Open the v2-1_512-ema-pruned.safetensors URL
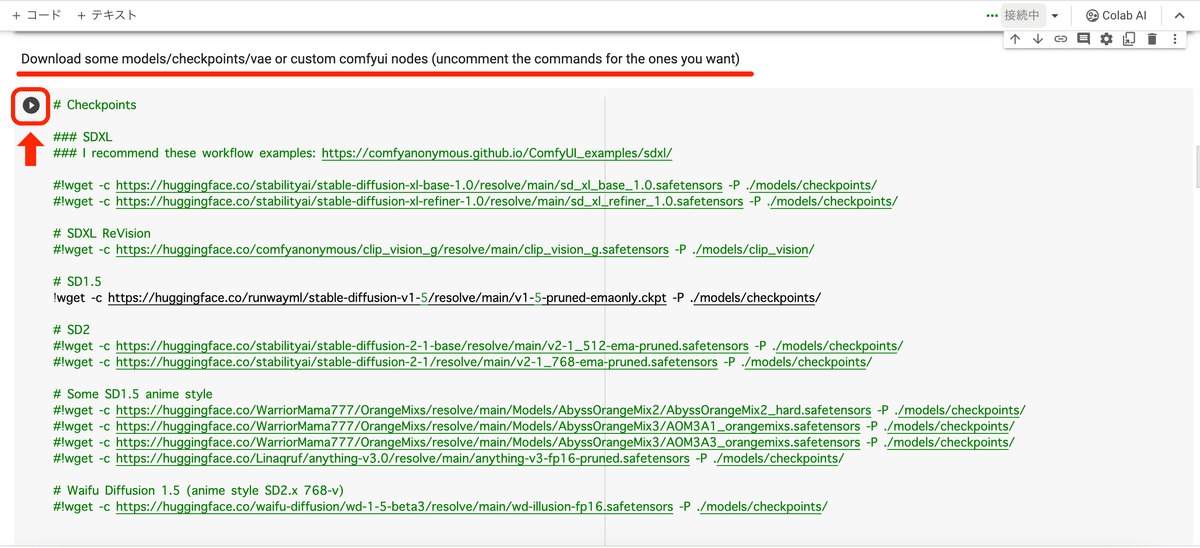This screenshot has height=548, width=1200. tap(432, 346)
